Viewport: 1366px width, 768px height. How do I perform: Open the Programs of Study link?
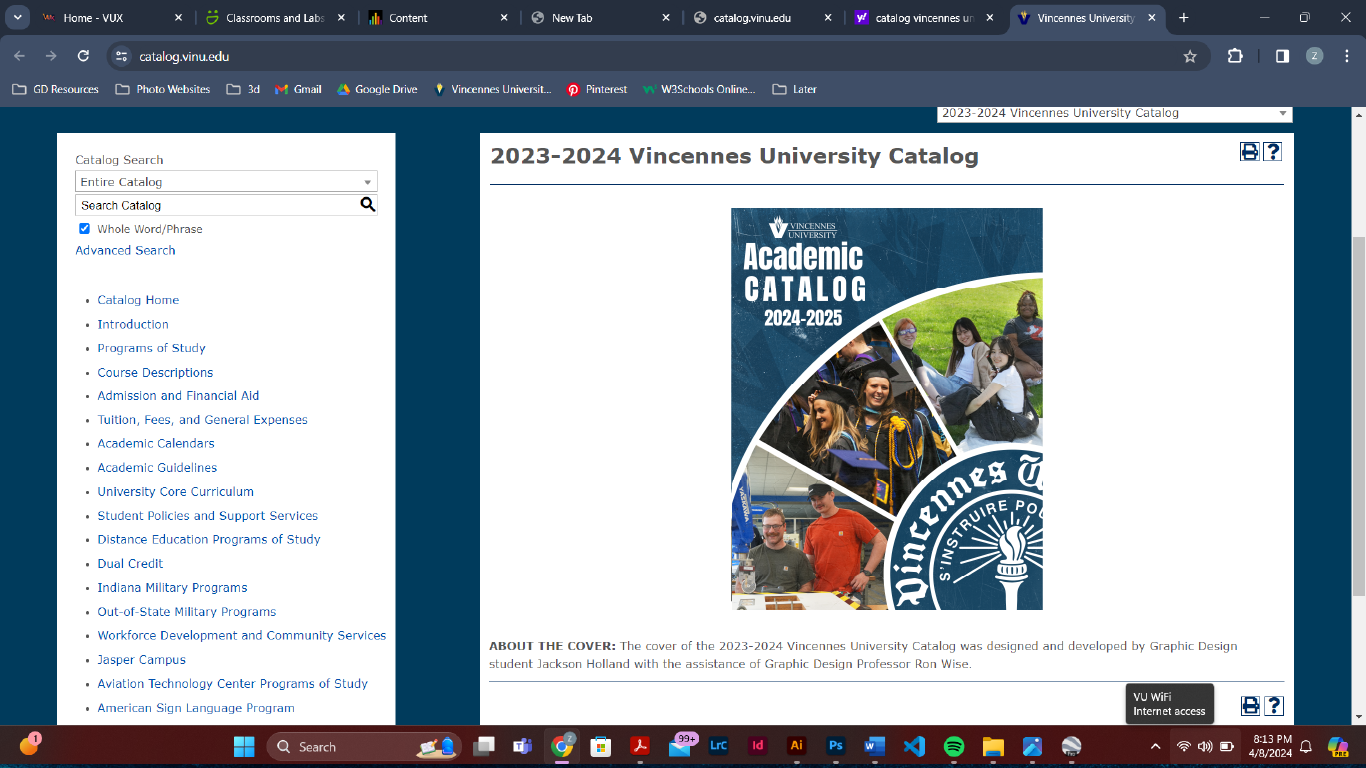coord(151,348)
